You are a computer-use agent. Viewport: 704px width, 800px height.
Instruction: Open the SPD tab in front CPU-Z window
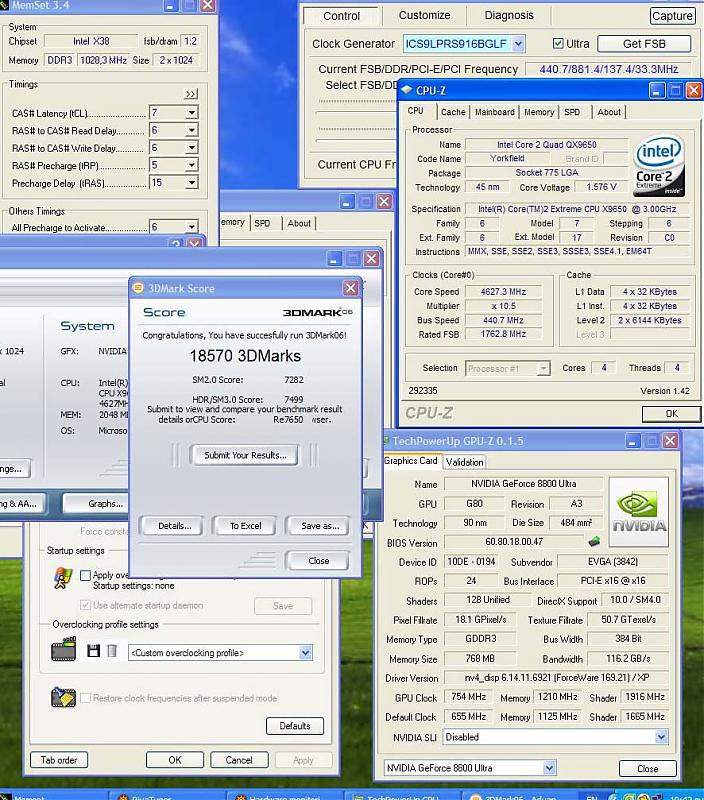(x=572, y=112)
